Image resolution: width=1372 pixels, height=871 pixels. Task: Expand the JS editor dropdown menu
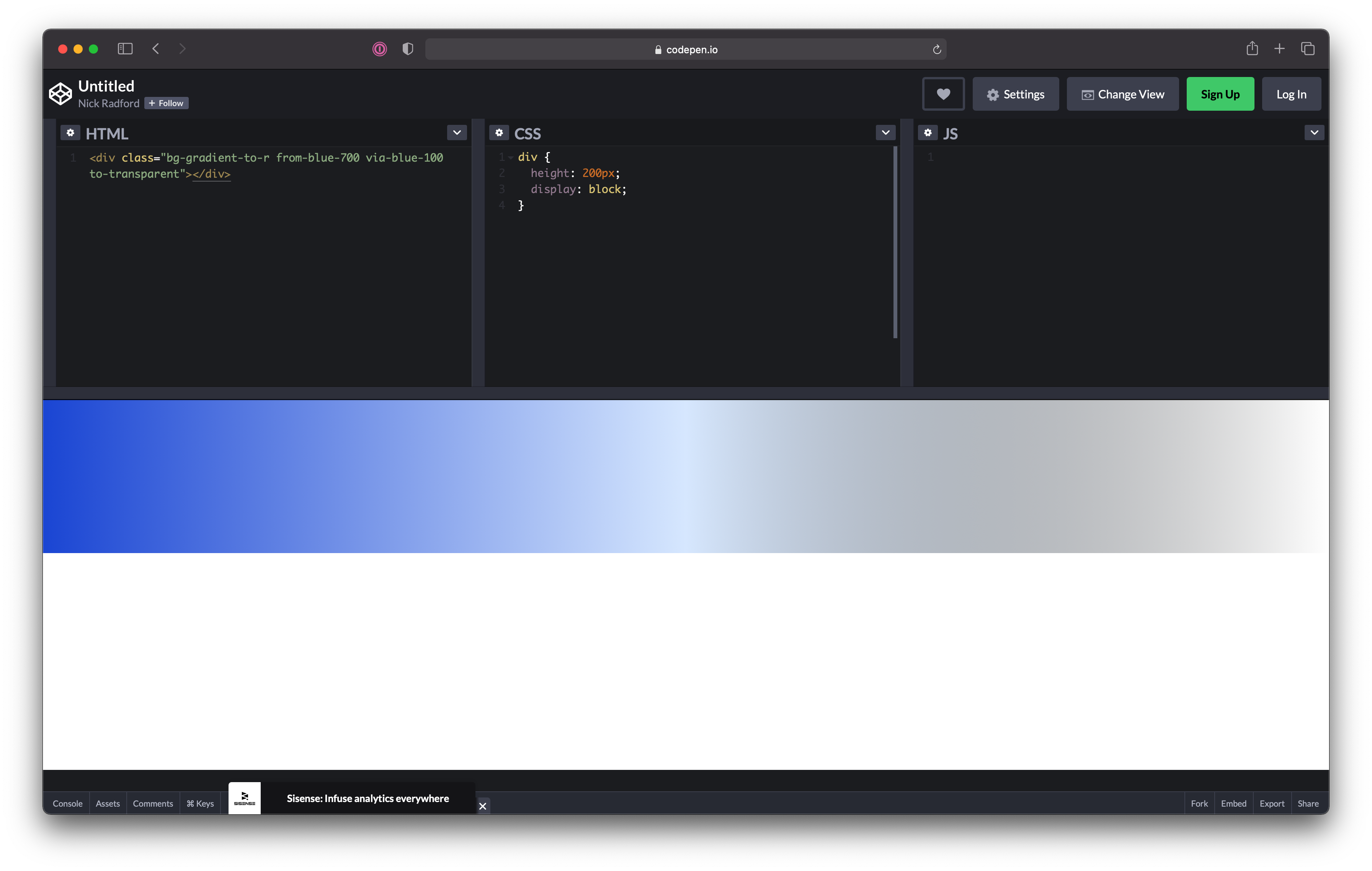[x=1314, y=133]
